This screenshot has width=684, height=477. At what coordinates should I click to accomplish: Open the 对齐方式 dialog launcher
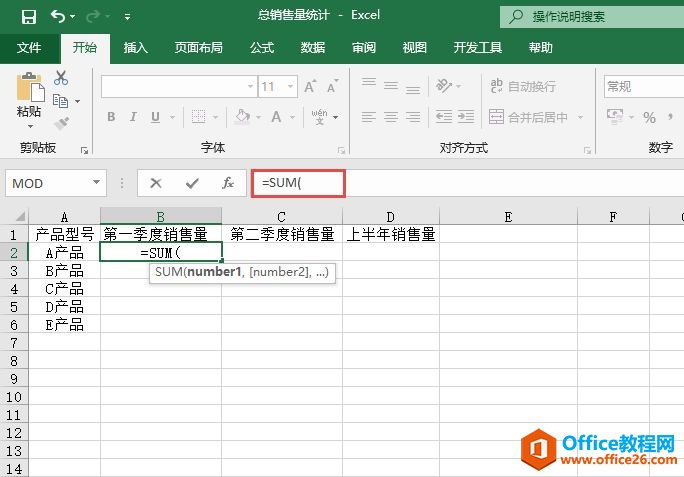click(587, 151)
